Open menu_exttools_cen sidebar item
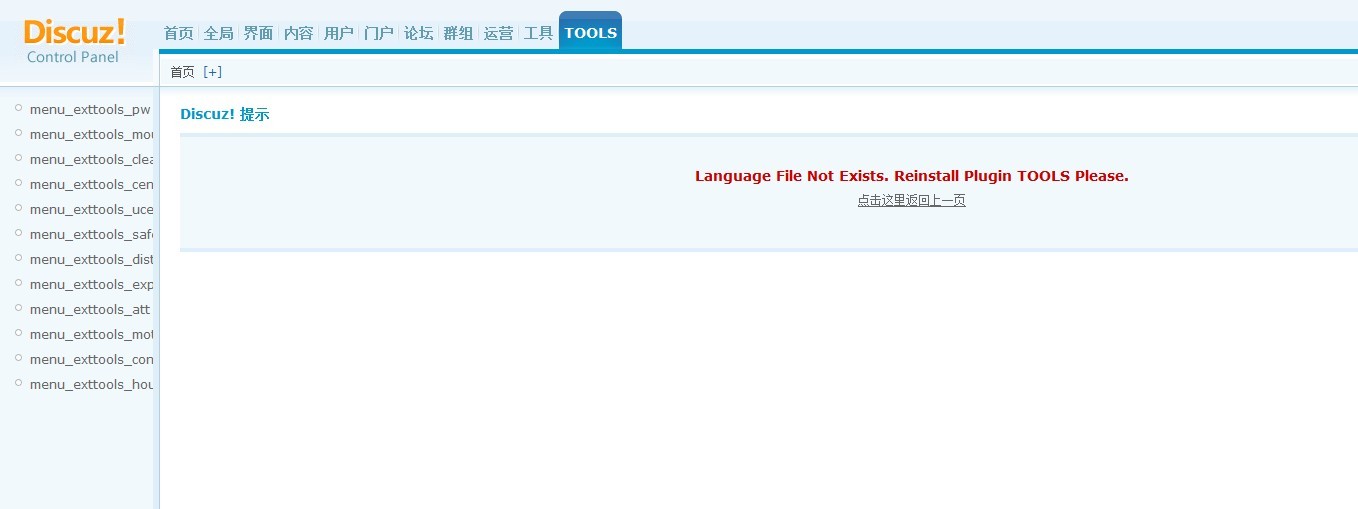Screen dimensions: 1358x509 point(91,184)
